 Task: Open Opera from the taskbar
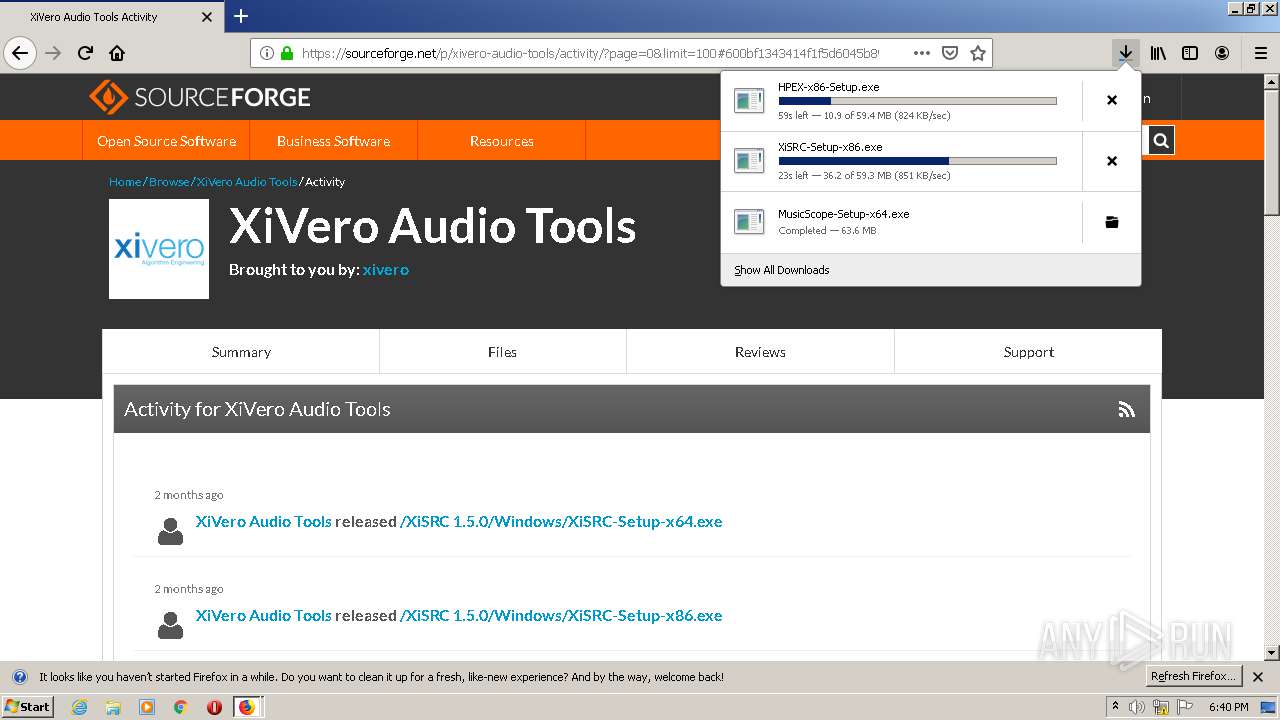(214, 707)
